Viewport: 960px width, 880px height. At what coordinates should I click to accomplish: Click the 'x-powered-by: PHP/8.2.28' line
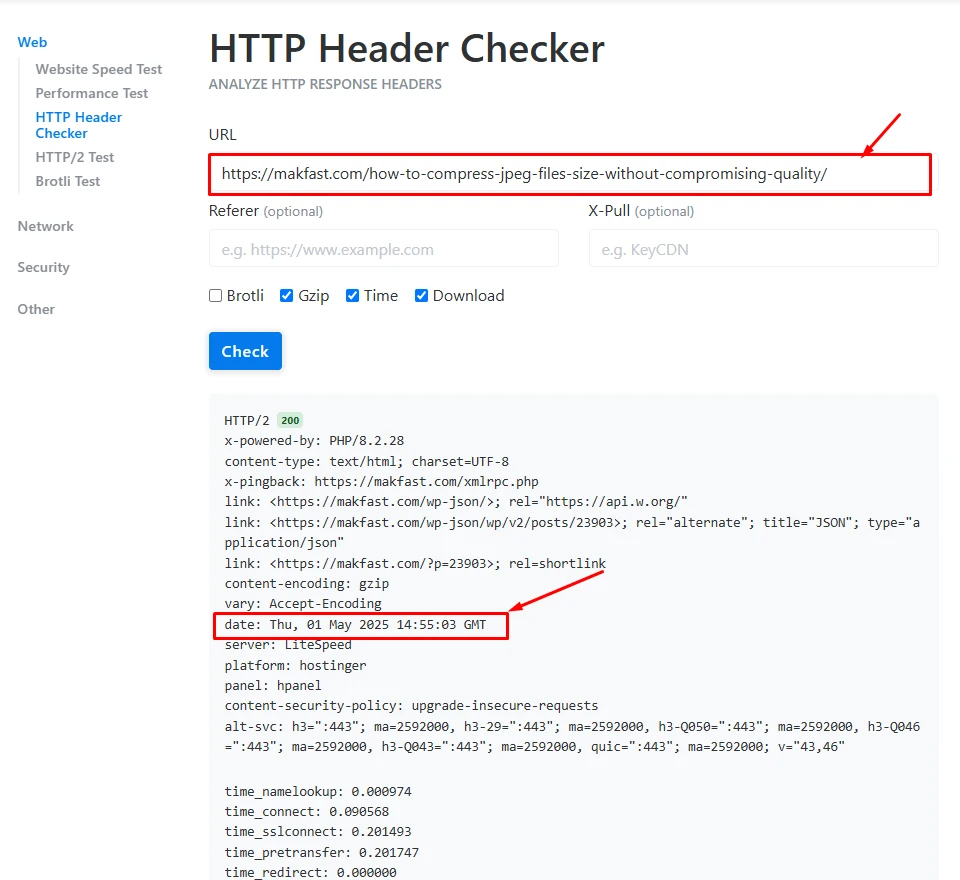[x=314, y=441]
